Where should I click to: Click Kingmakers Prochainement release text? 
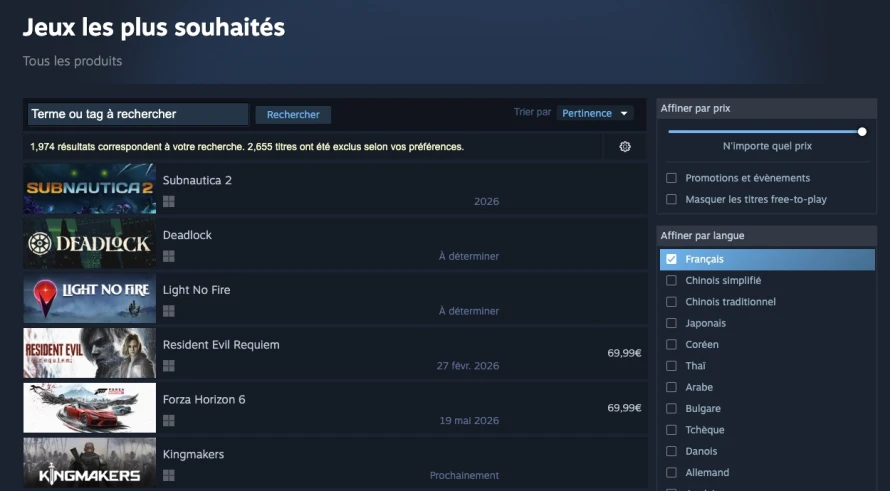(464, 476)
